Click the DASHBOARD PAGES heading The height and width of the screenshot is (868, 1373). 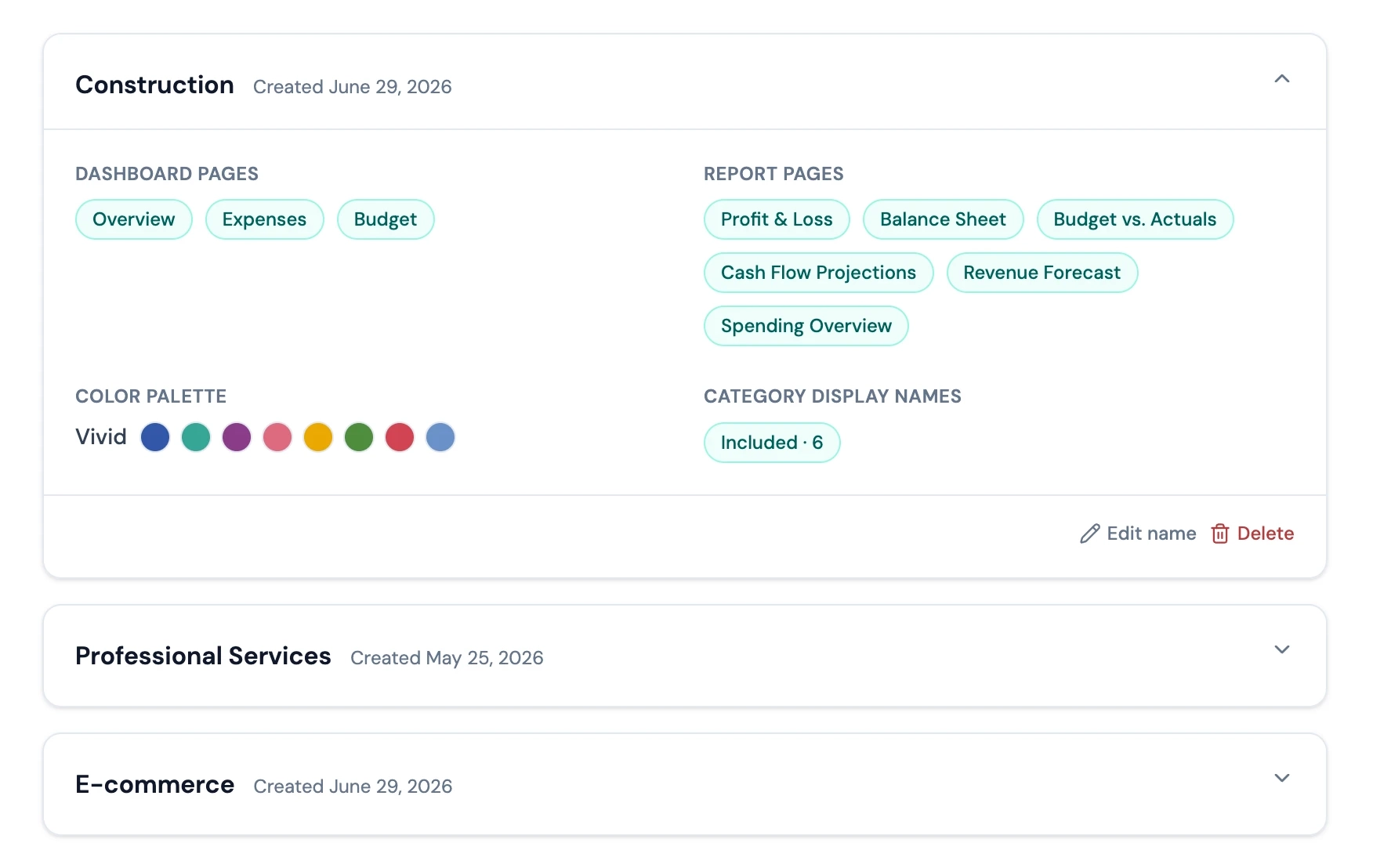point(167,174)
